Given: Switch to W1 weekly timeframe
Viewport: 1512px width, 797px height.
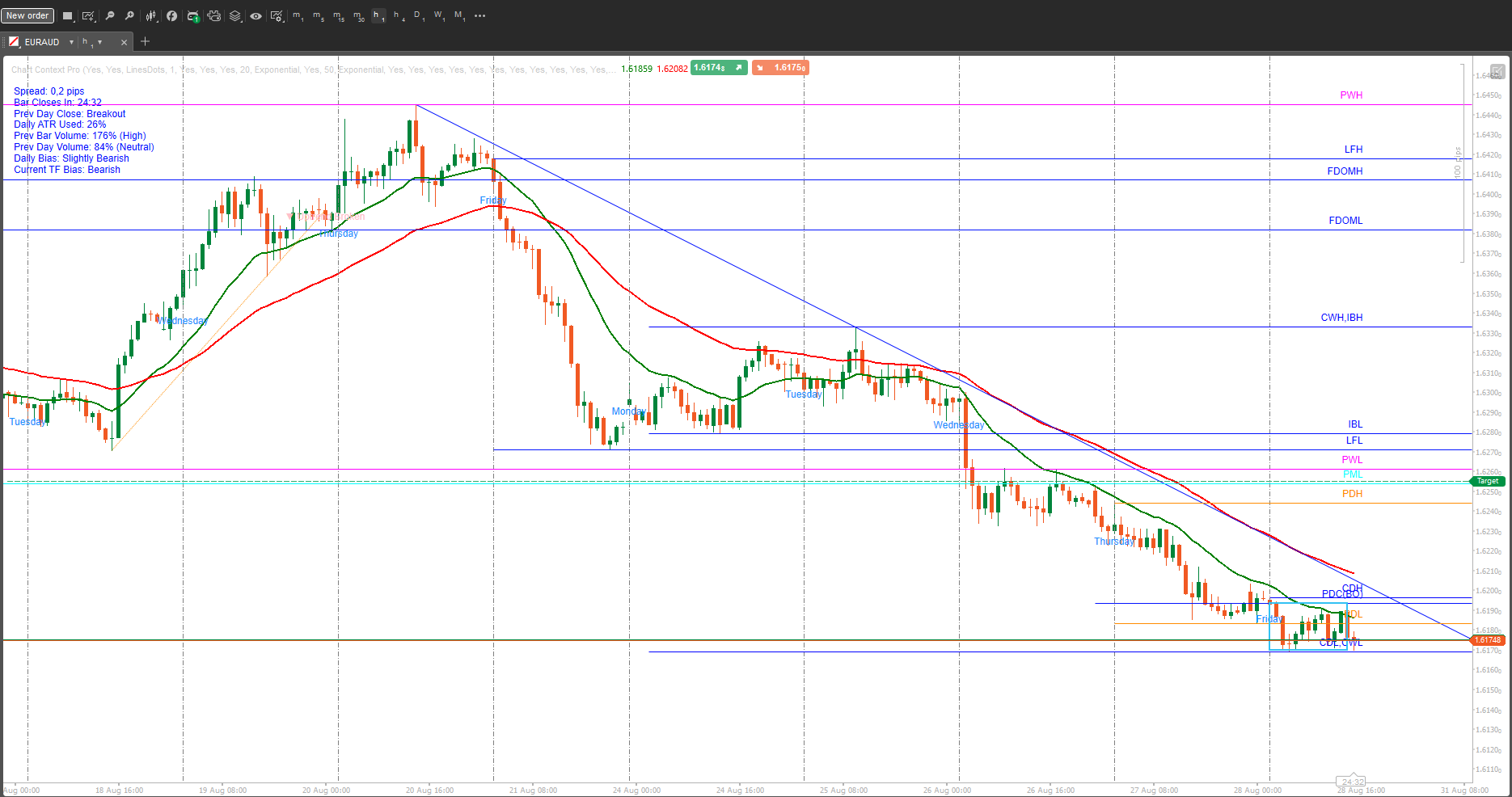Looking at the screenshot, I should (x=439, y=15).
